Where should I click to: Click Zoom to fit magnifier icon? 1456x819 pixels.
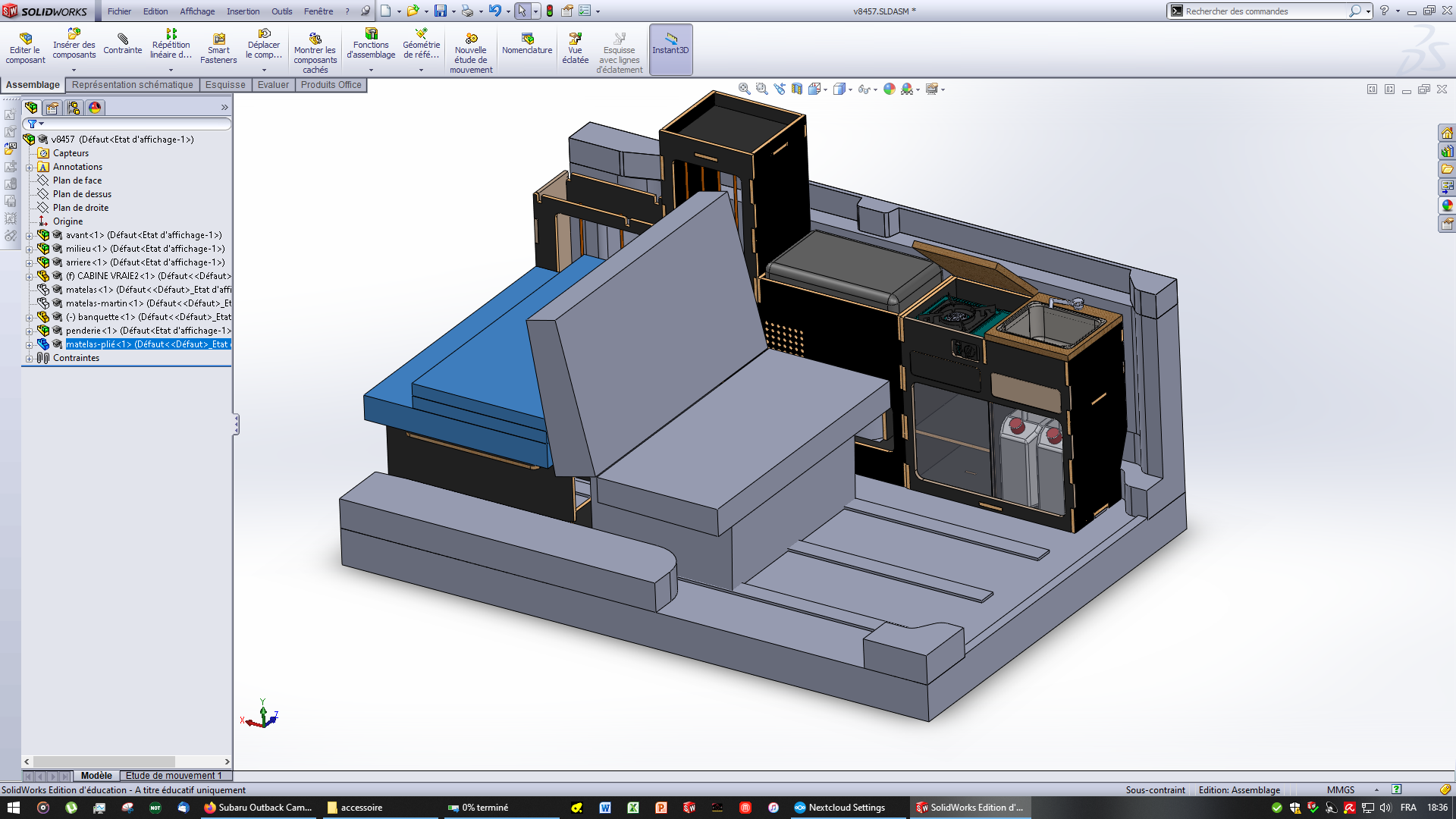point(744,89)
